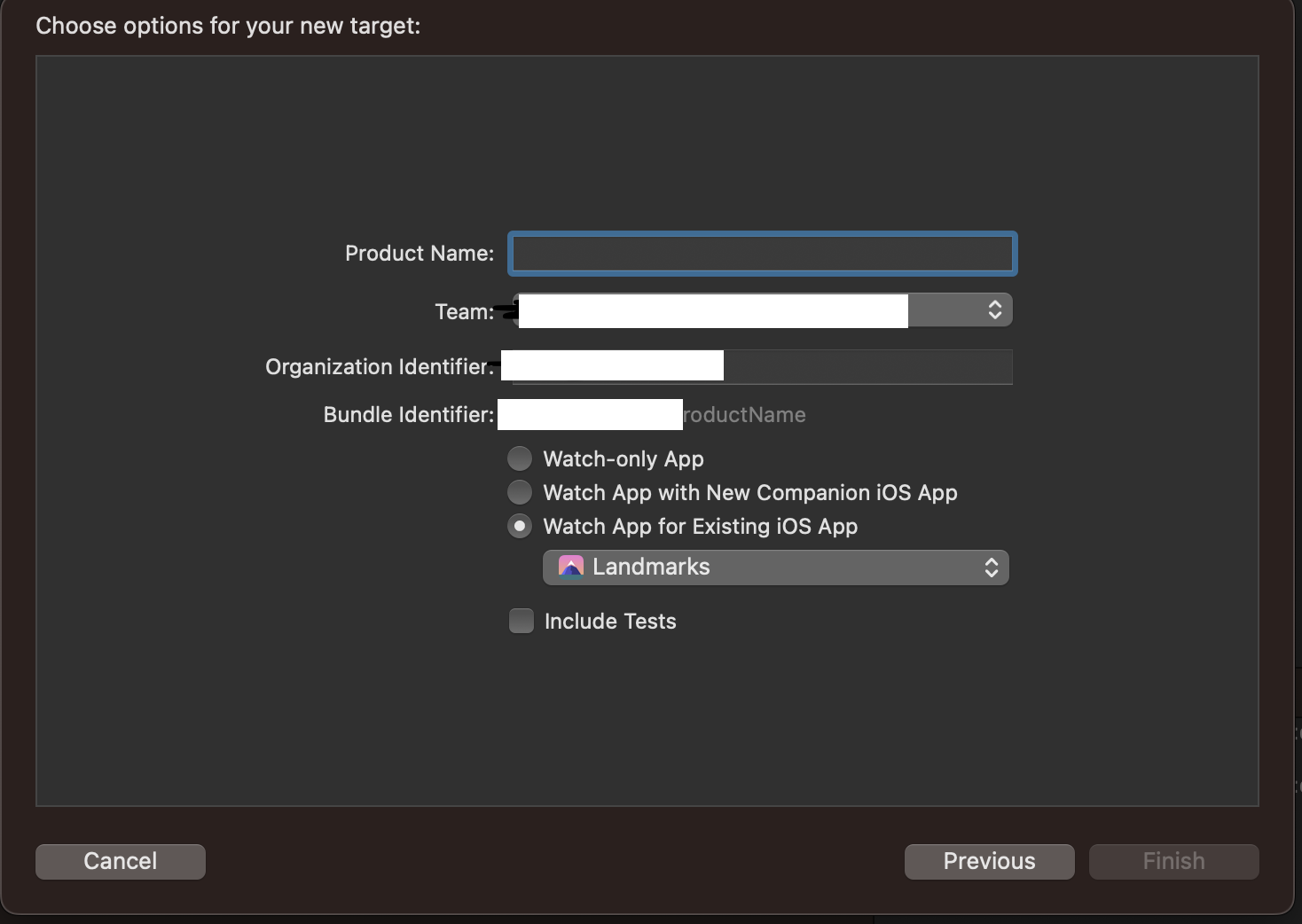
Task: Open the Landmarks app selection dropdown
Action: click(x=775, y=568)
